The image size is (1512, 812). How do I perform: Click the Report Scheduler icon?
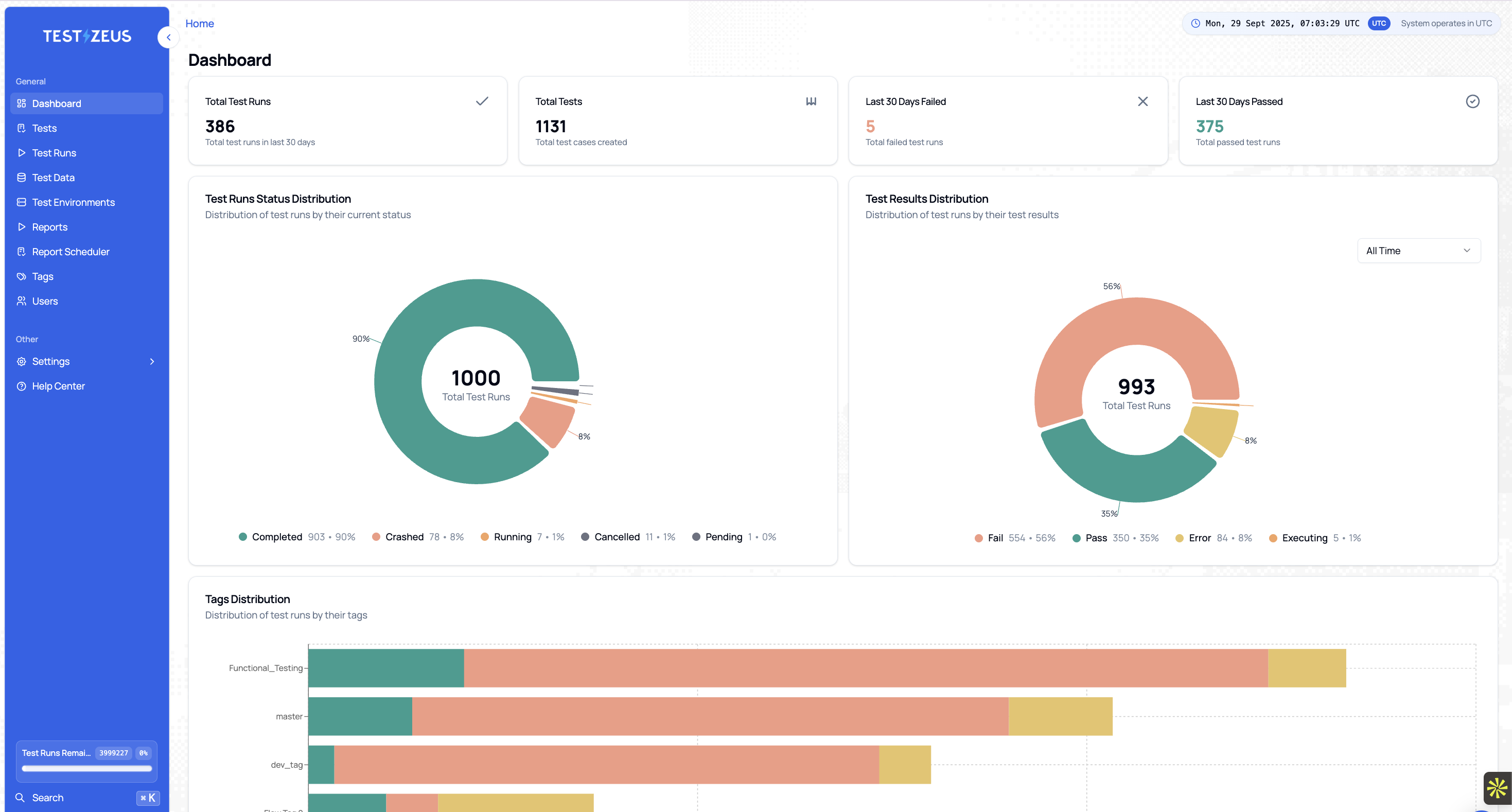coord(21,252)
